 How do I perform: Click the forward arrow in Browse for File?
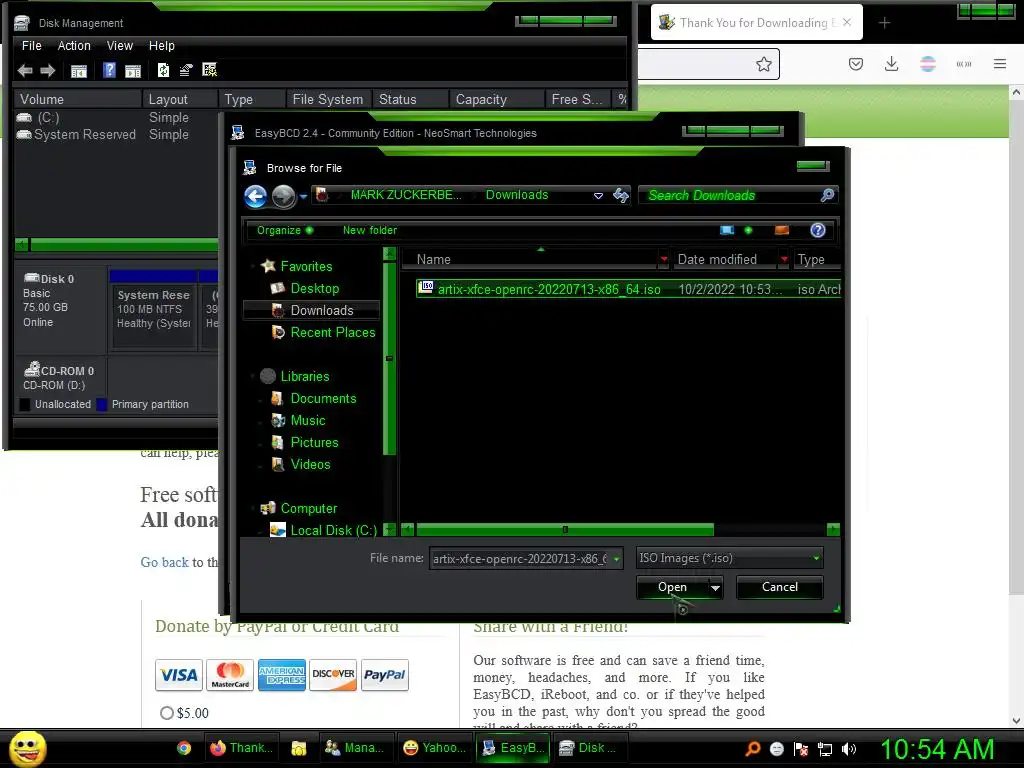[283, 196]
